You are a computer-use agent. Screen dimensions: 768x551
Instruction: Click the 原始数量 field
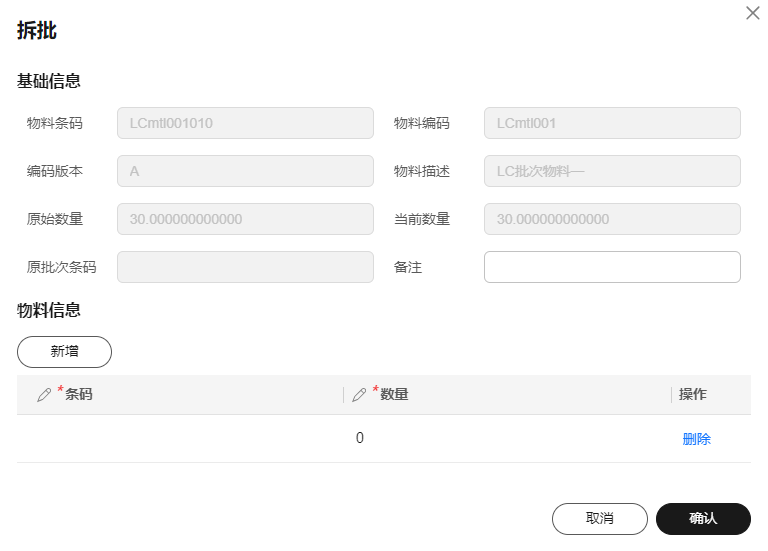click(245, 219)
